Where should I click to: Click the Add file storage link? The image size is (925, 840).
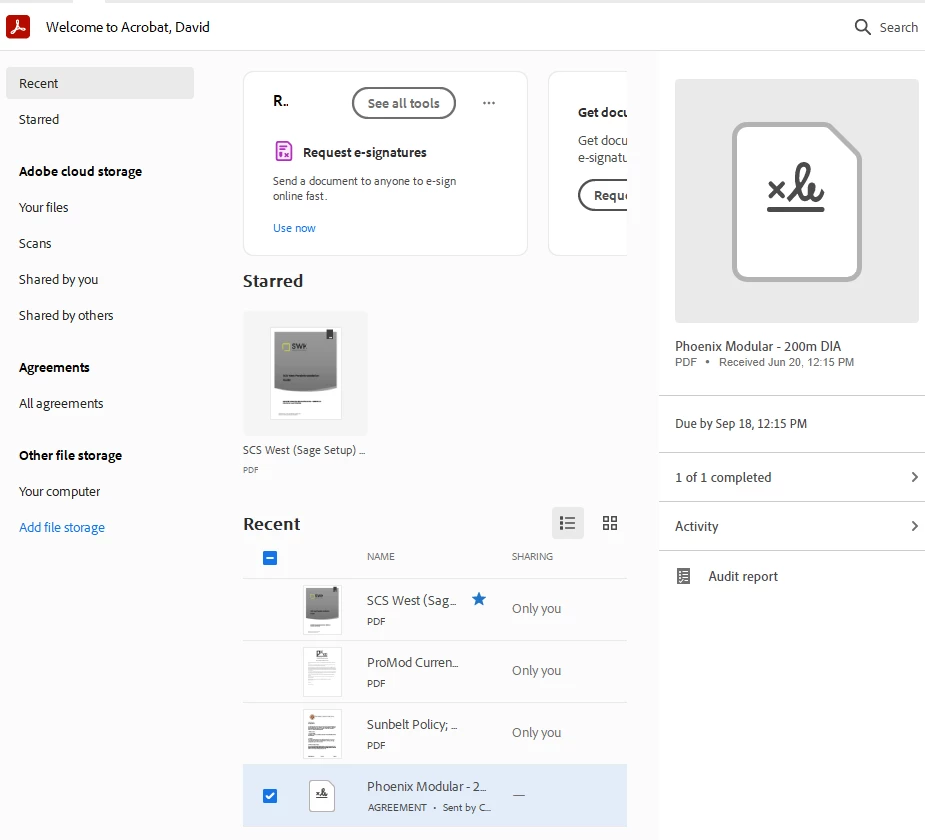pyautogui.click(x=62, y=527)
